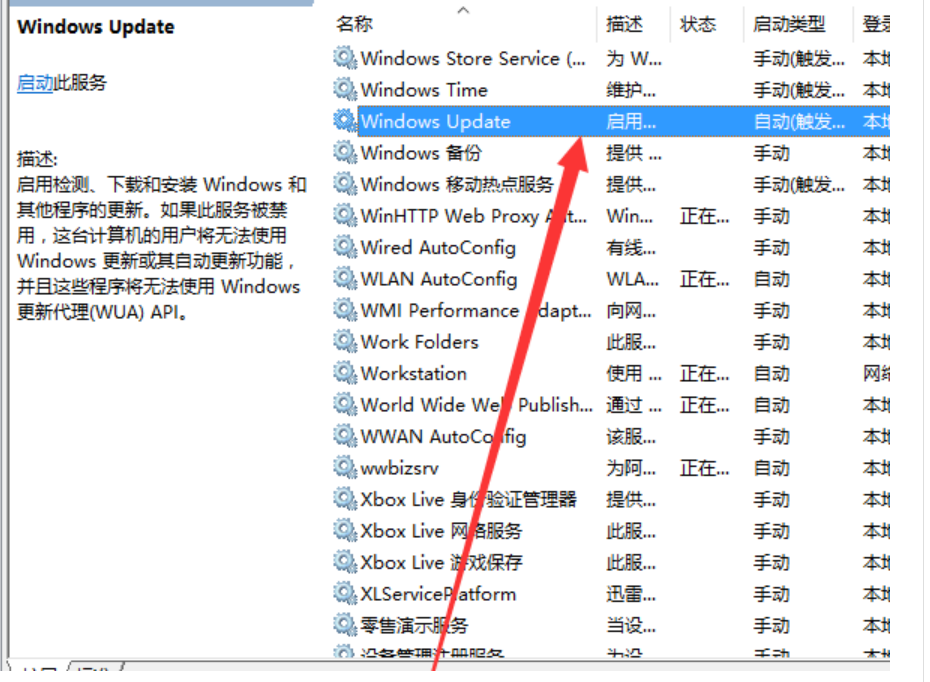Click the gear icon beside Xbox Live 游戏保存
930x682 pixels.
tap(345, 561)
